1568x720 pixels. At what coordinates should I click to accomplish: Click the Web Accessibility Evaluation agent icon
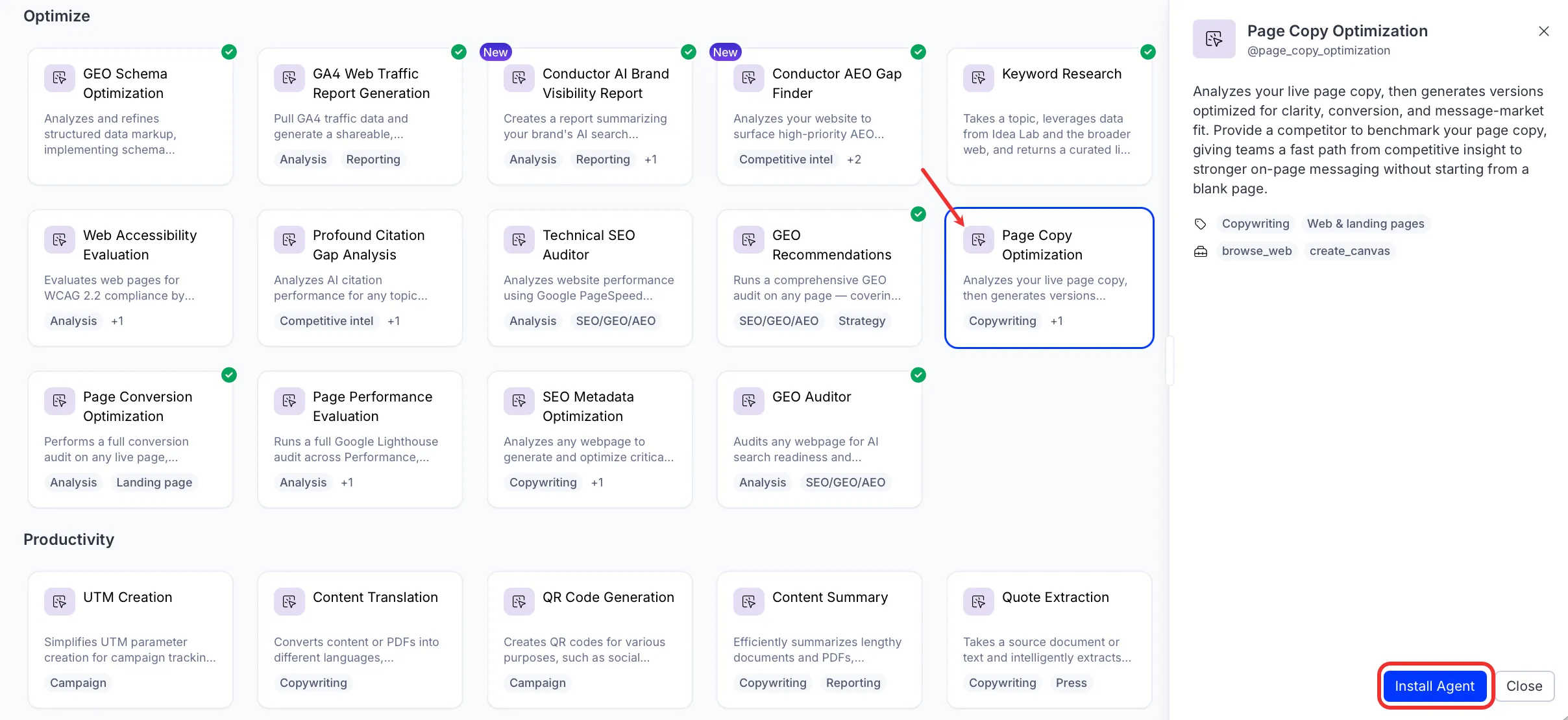tap(59, 239)
